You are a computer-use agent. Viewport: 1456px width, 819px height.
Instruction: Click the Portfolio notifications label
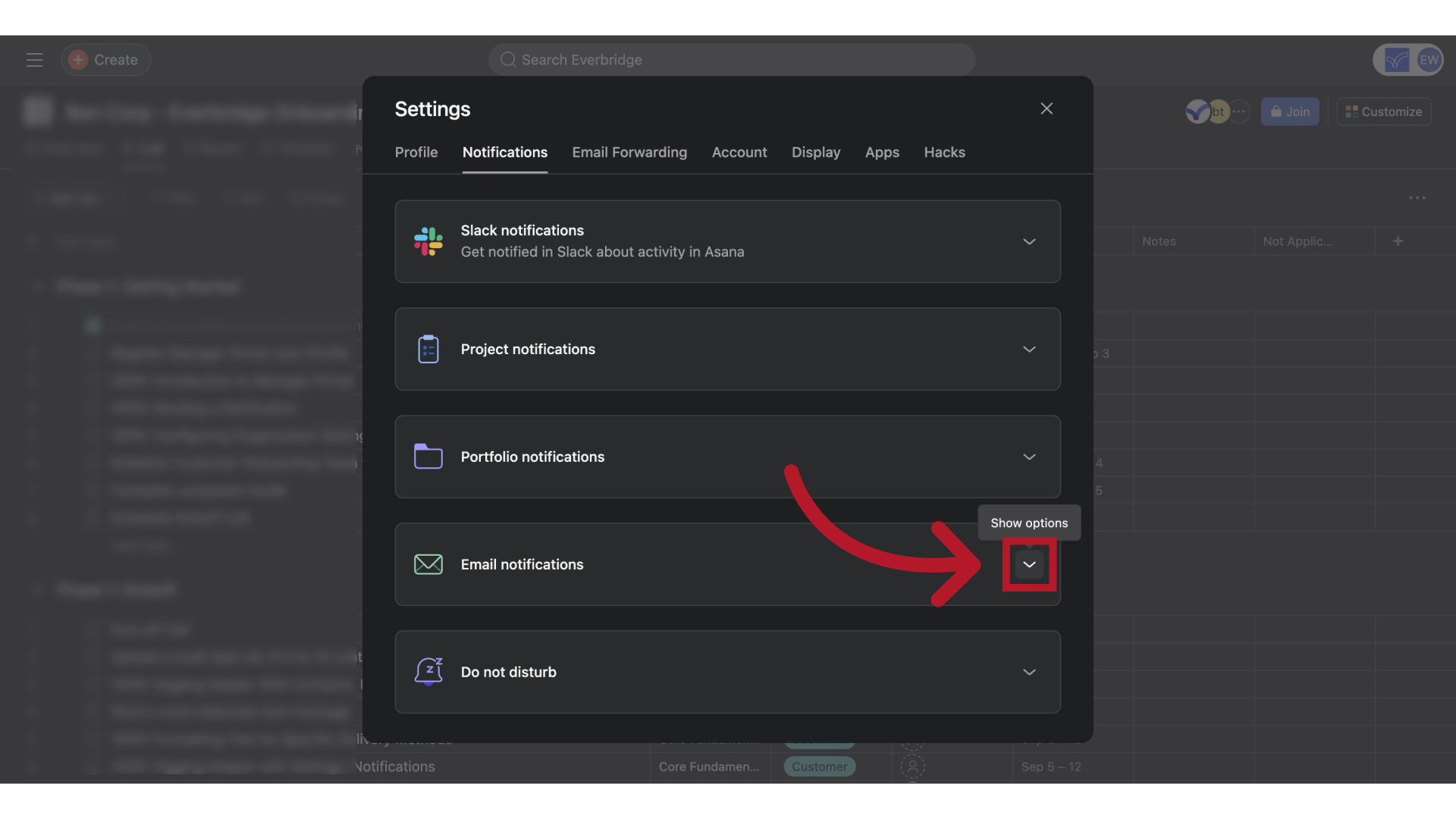[x=532, y=457]
